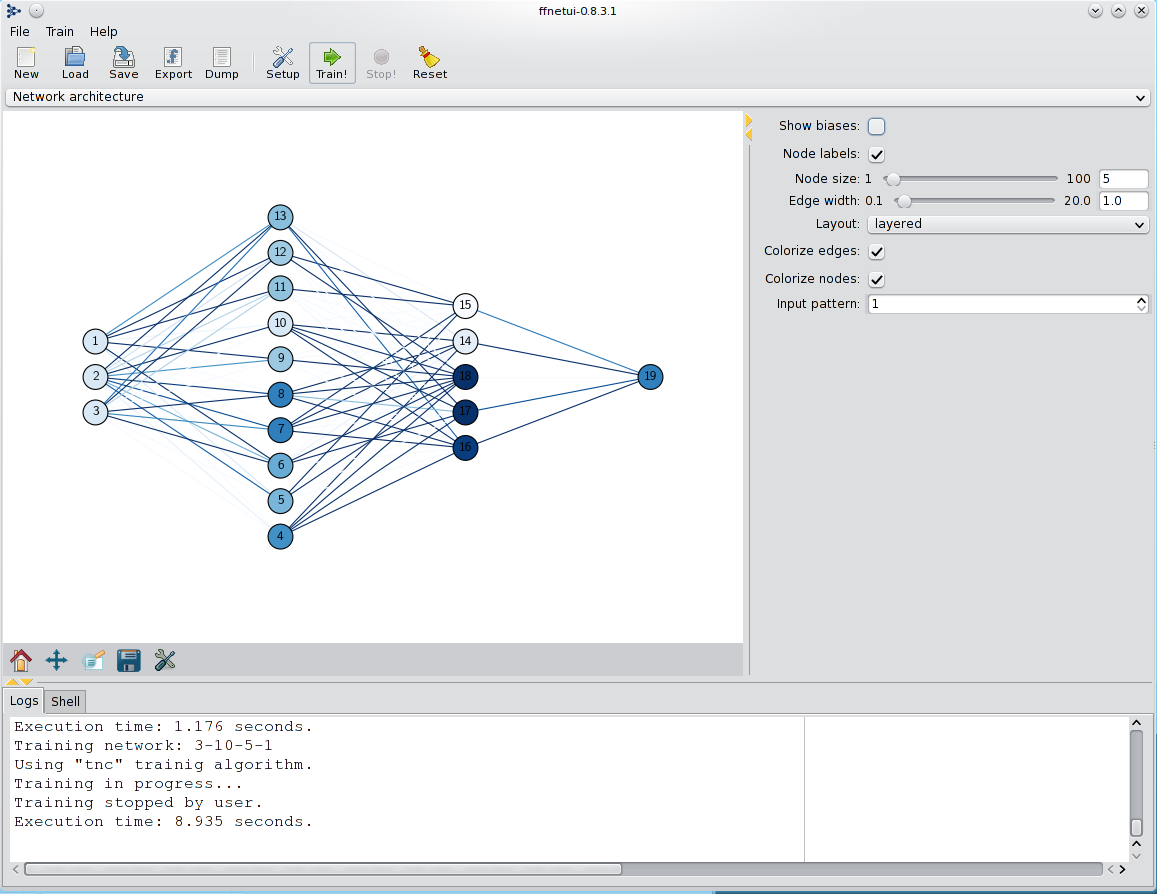Click network node 7
Screen dimensions: 1157x894
[280, 429]
